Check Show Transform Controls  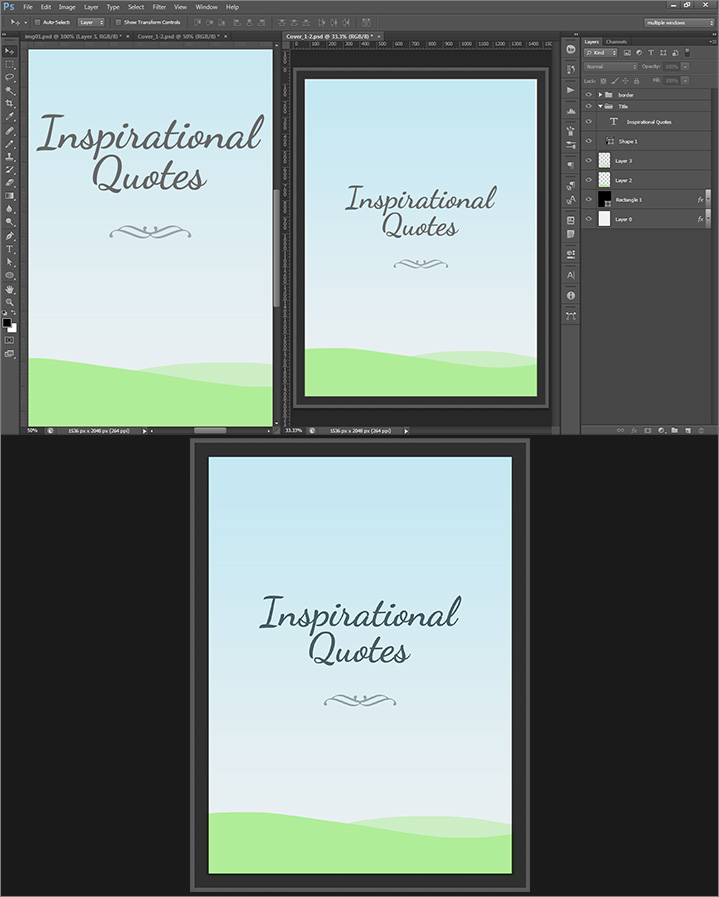tap(118, 21)
